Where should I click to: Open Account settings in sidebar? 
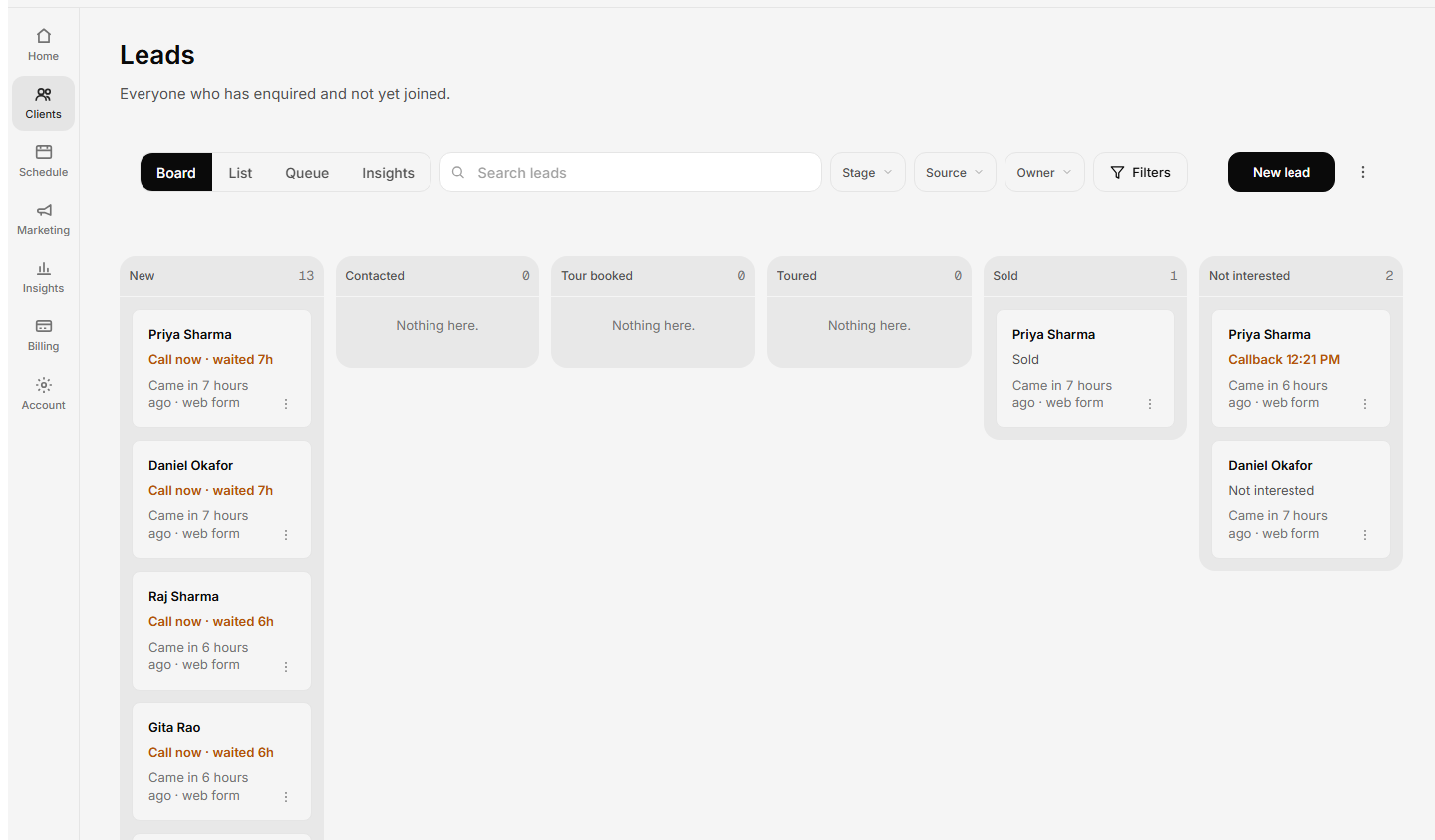point(43,394)
